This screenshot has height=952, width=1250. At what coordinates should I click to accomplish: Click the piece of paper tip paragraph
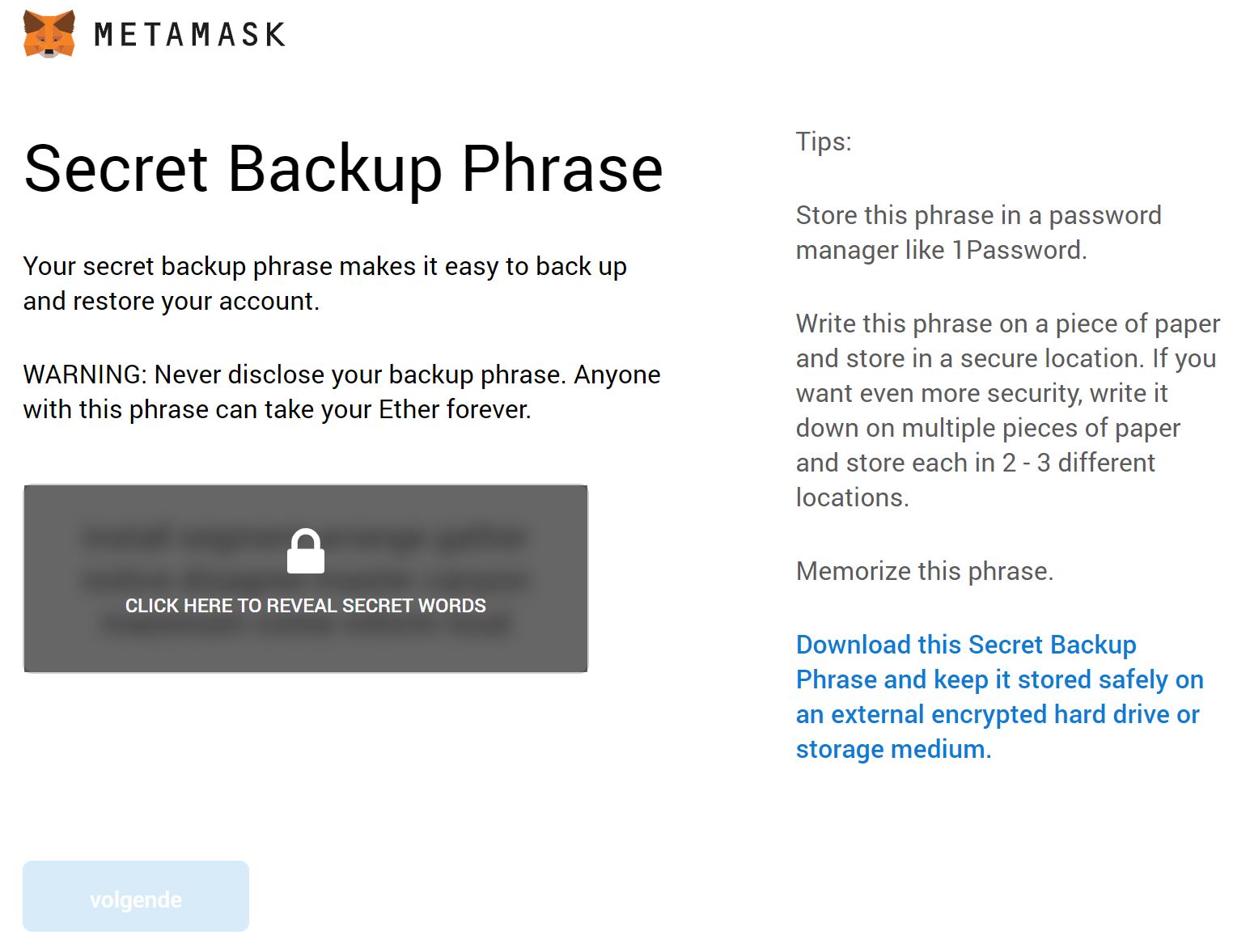pyautogui.click(x=1007, y=410)
